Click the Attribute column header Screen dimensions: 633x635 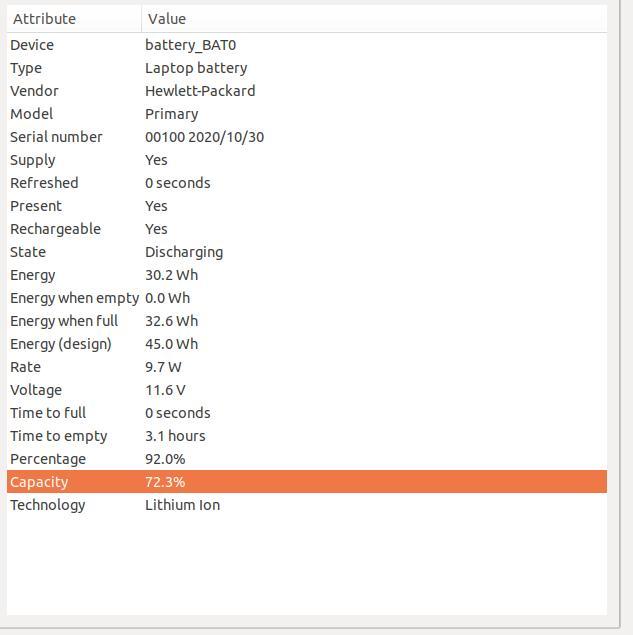(74, 19)
